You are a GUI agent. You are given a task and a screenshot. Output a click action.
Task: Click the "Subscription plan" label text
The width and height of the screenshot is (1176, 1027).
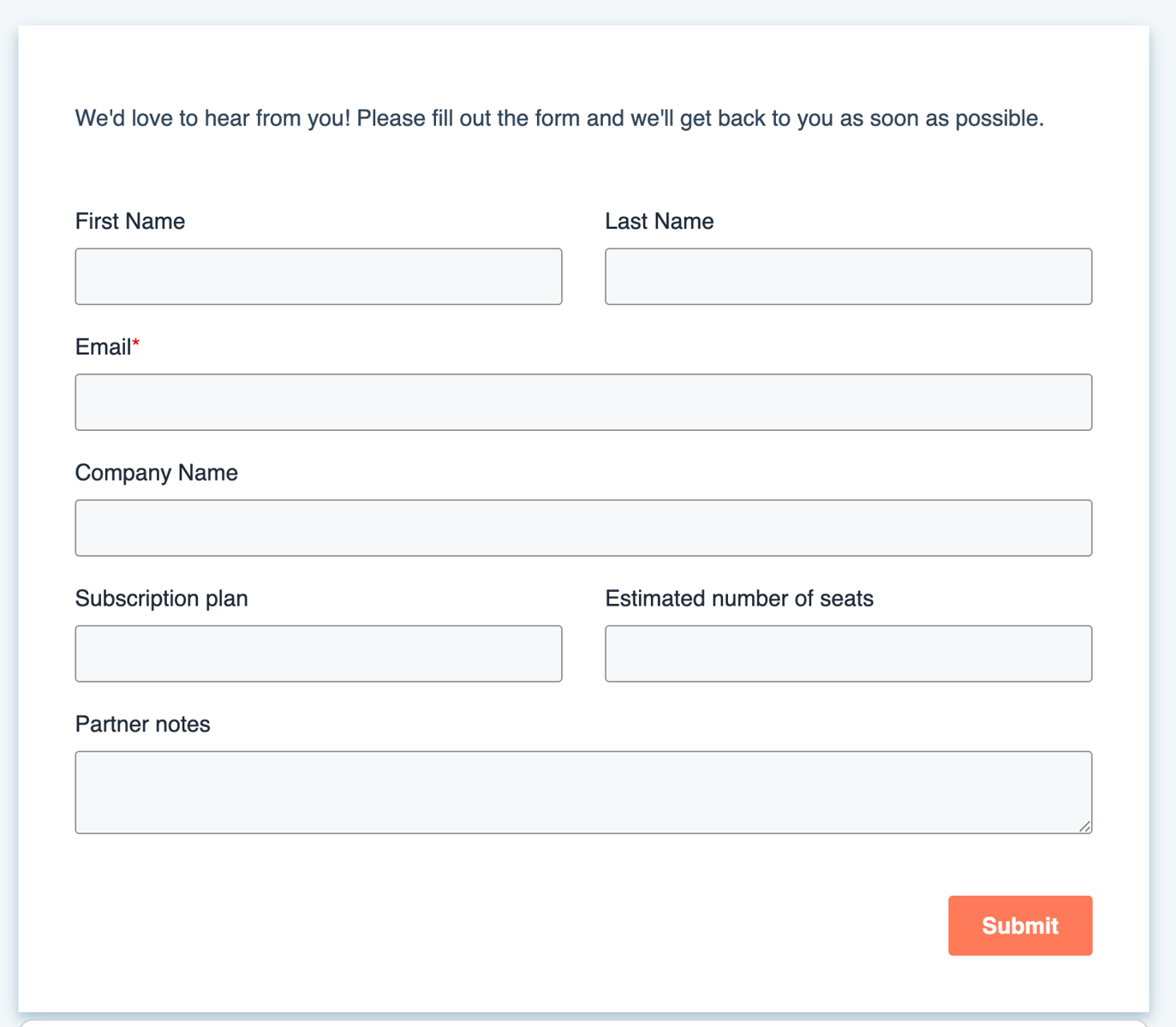[x=162, y=599]
